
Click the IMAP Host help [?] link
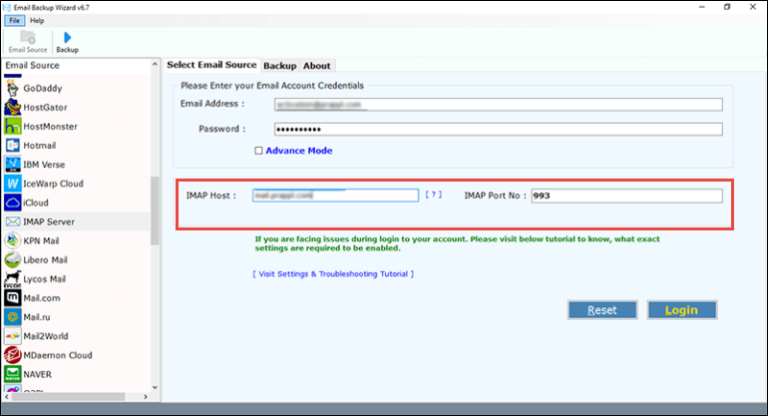[x=433, y=195]
